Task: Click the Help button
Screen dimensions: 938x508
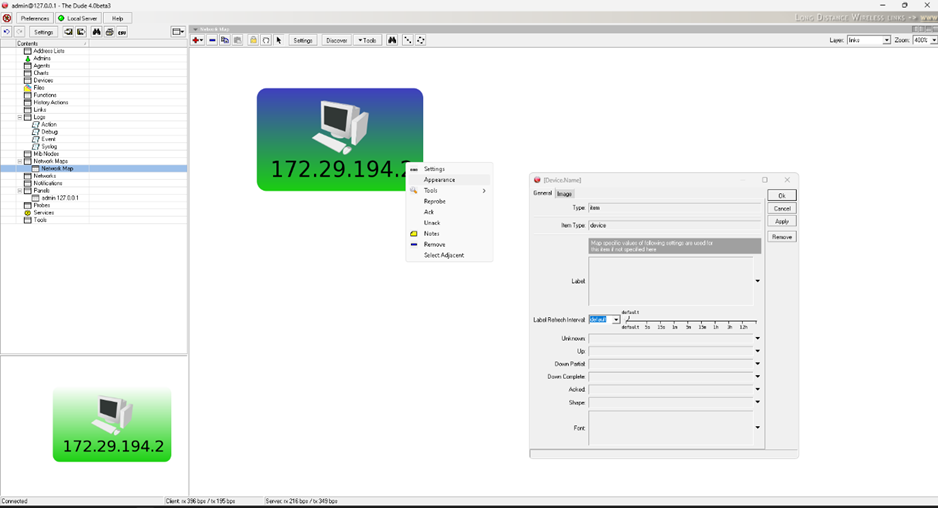Action: pos(117,18)
